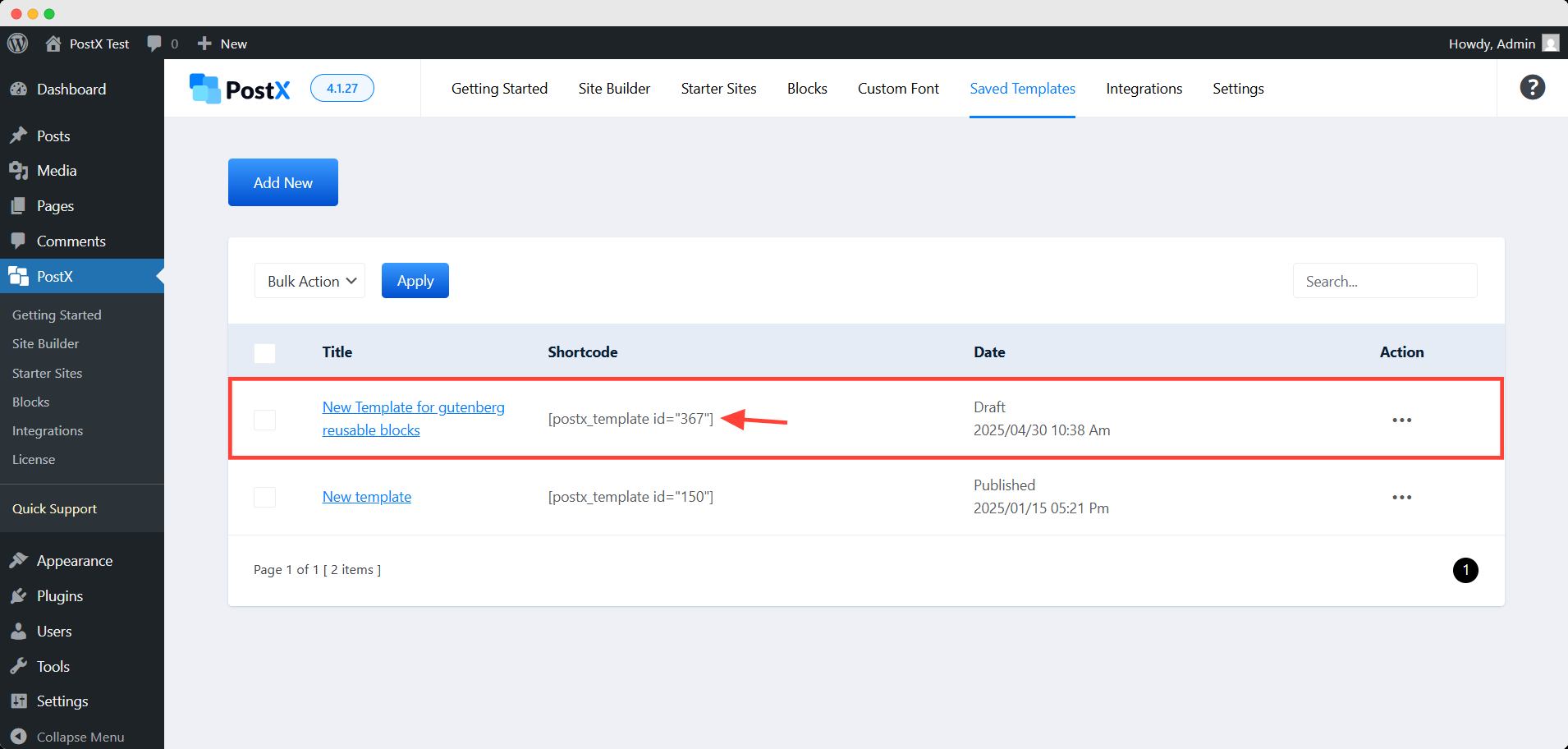Click the Dashboard gauge icon
Screen dimensions: 1568x749
coord(19,90)
